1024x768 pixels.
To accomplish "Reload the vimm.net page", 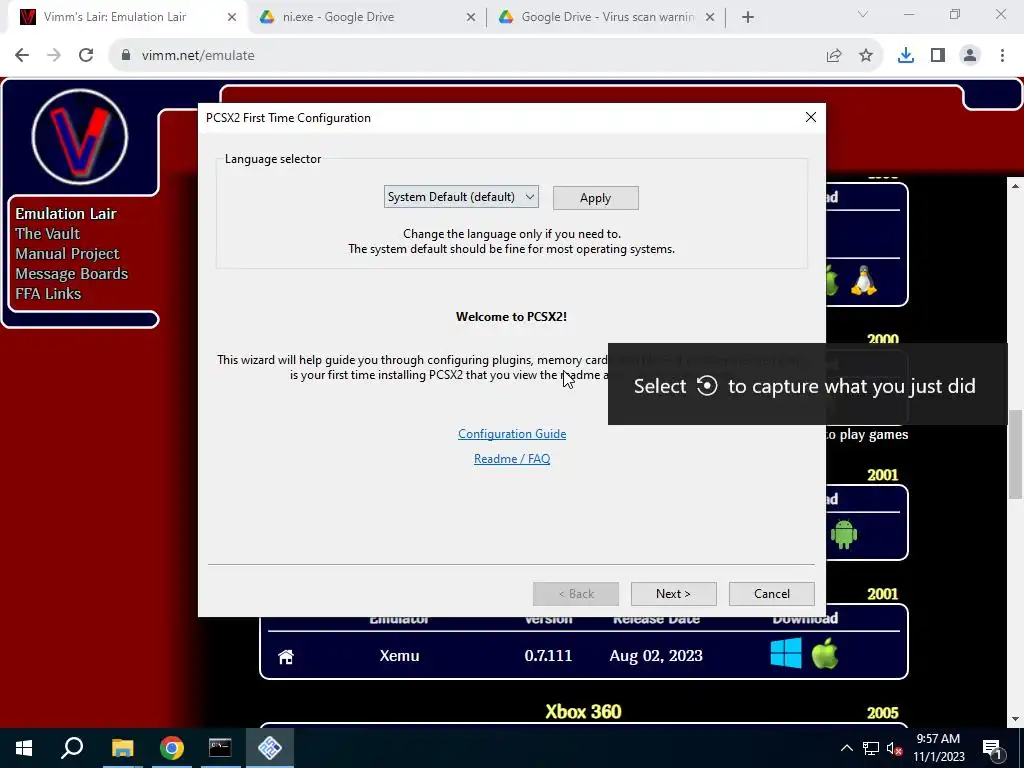I will tap(86, 56).
